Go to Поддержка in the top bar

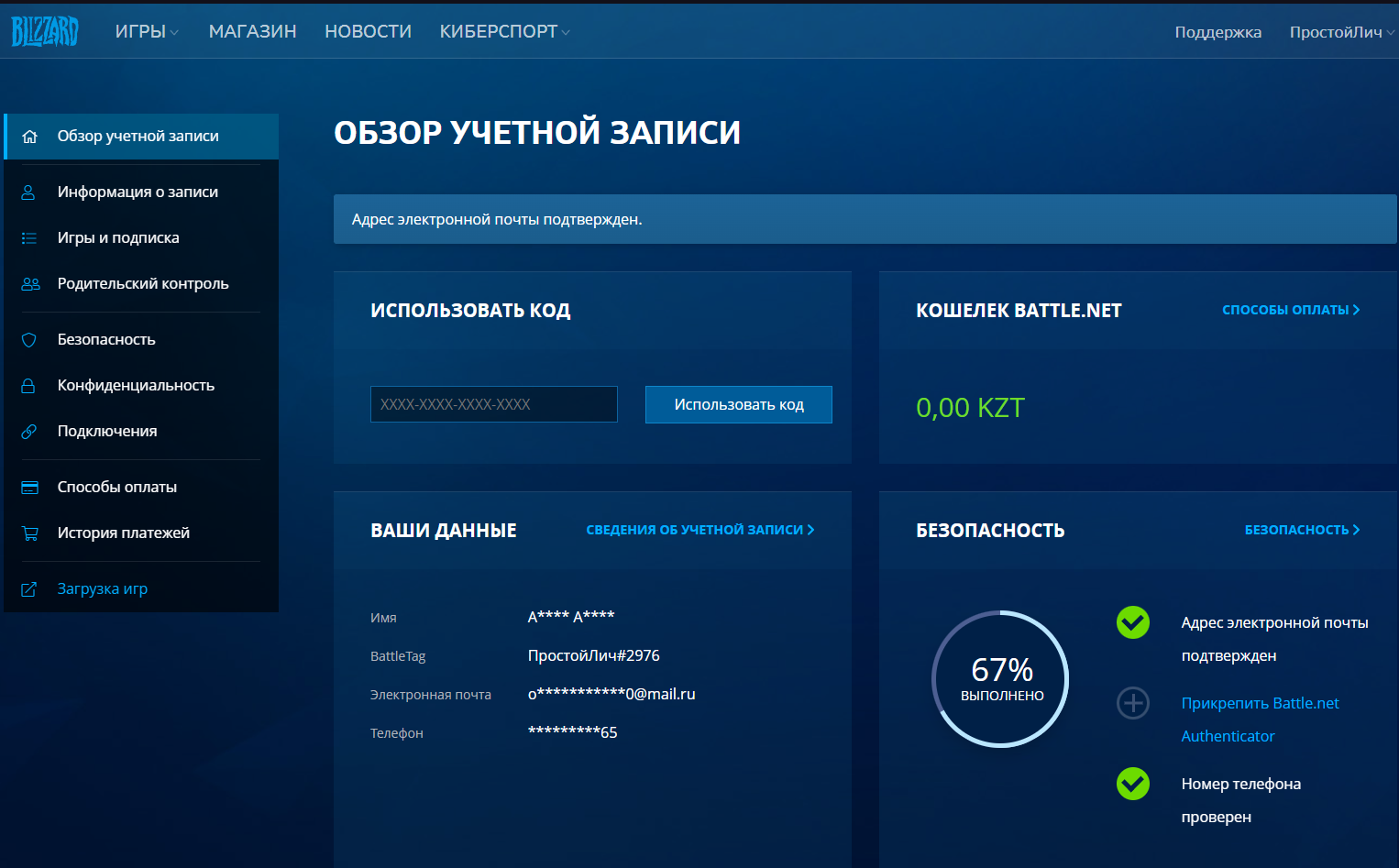[1217, 32]
